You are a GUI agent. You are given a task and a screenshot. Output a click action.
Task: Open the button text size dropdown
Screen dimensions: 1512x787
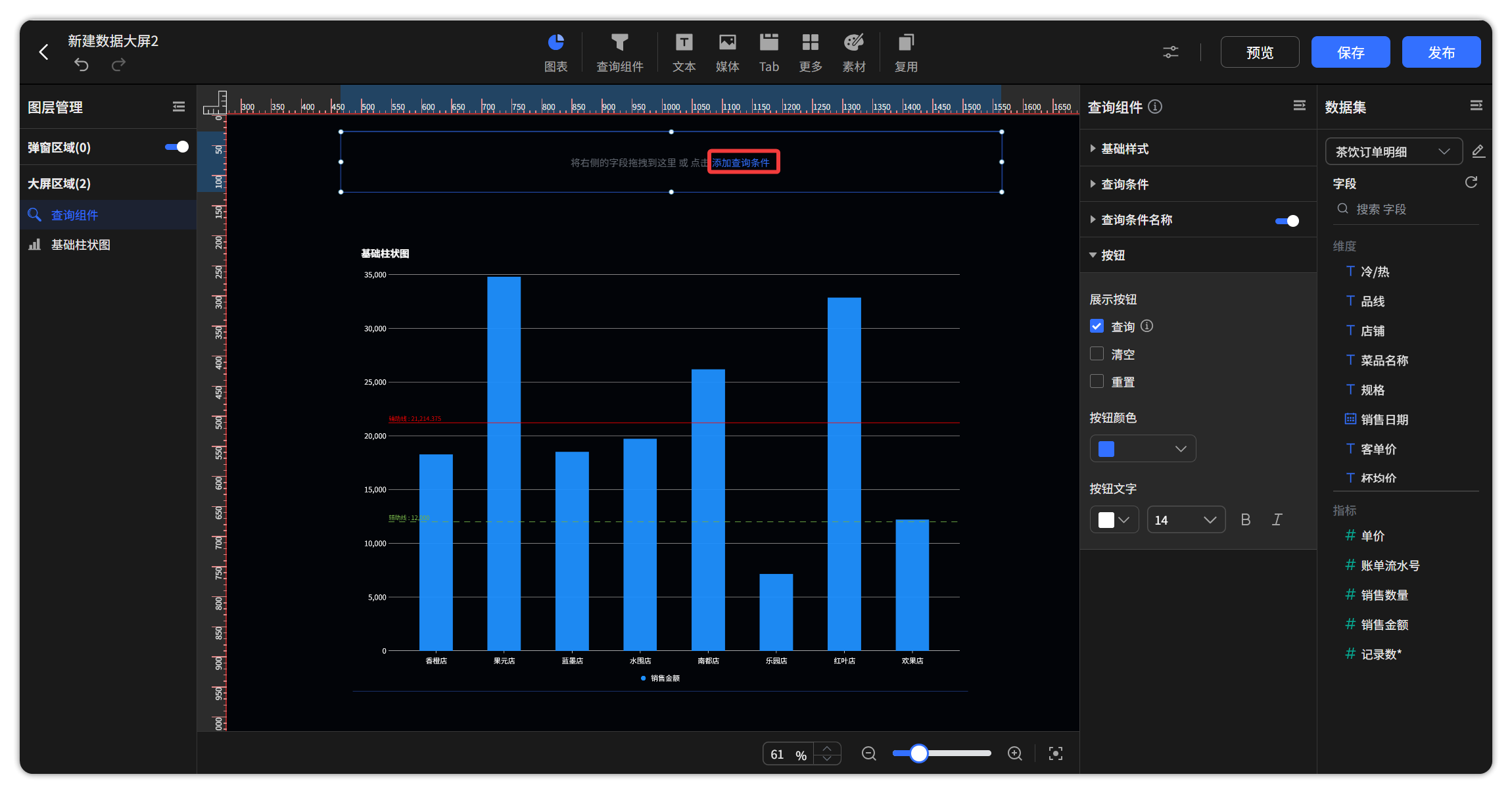(x=1186, y=519)
